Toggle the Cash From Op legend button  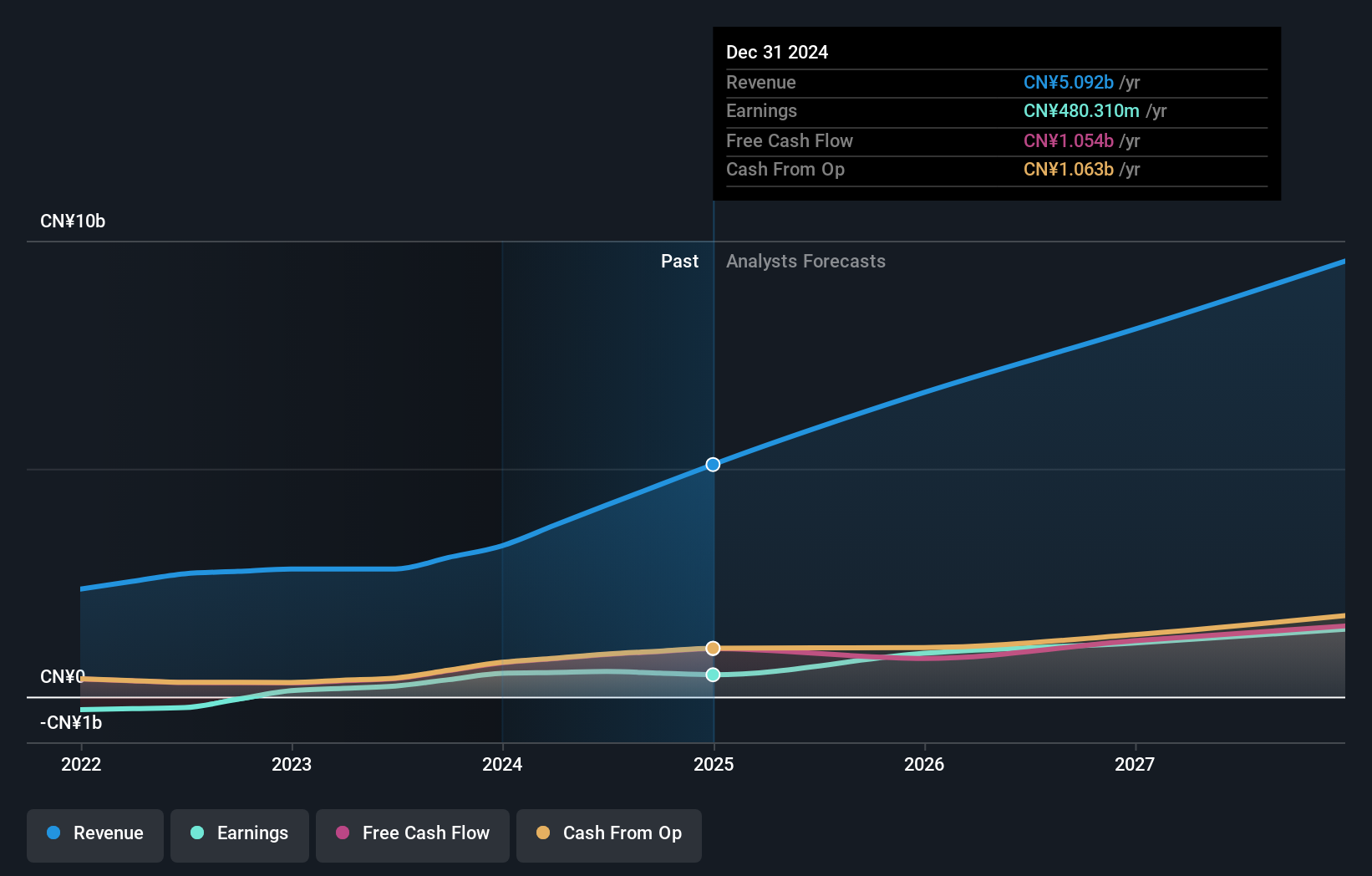609,835
